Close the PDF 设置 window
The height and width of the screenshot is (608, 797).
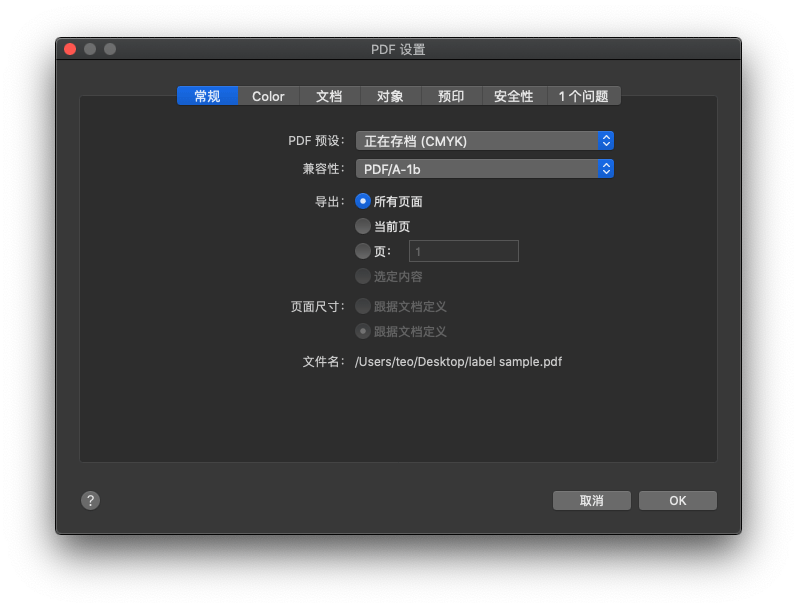pyautogui.click(x=70, y=49)
